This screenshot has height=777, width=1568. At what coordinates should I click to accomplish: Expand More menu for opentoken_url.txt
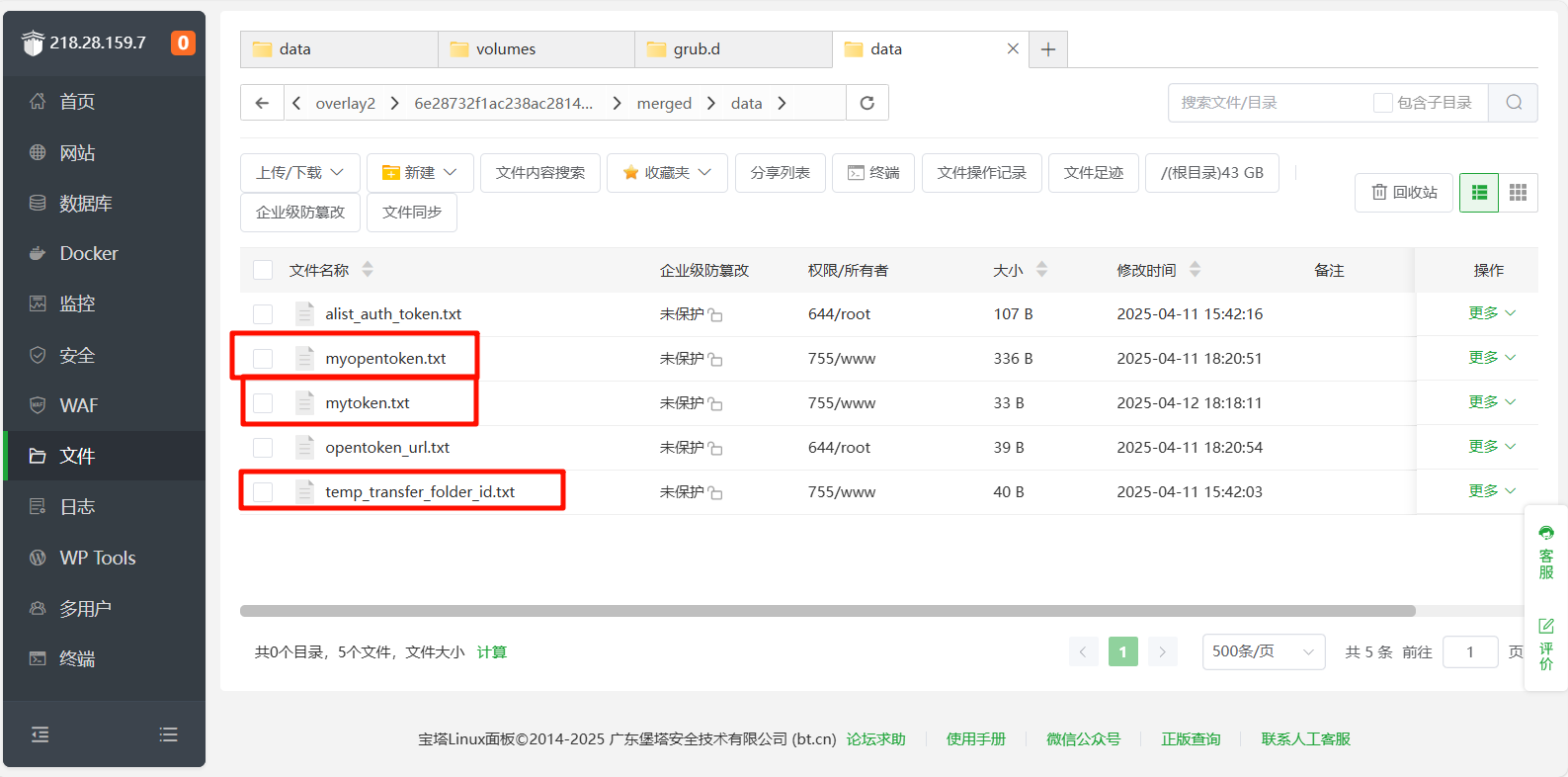1492,447
